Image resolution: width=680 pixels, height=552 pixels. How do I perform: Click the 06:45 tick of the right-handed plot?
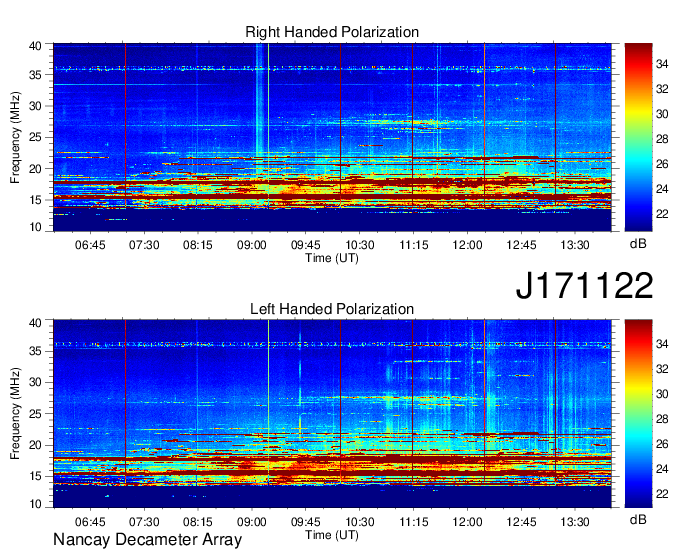point(90,245)
